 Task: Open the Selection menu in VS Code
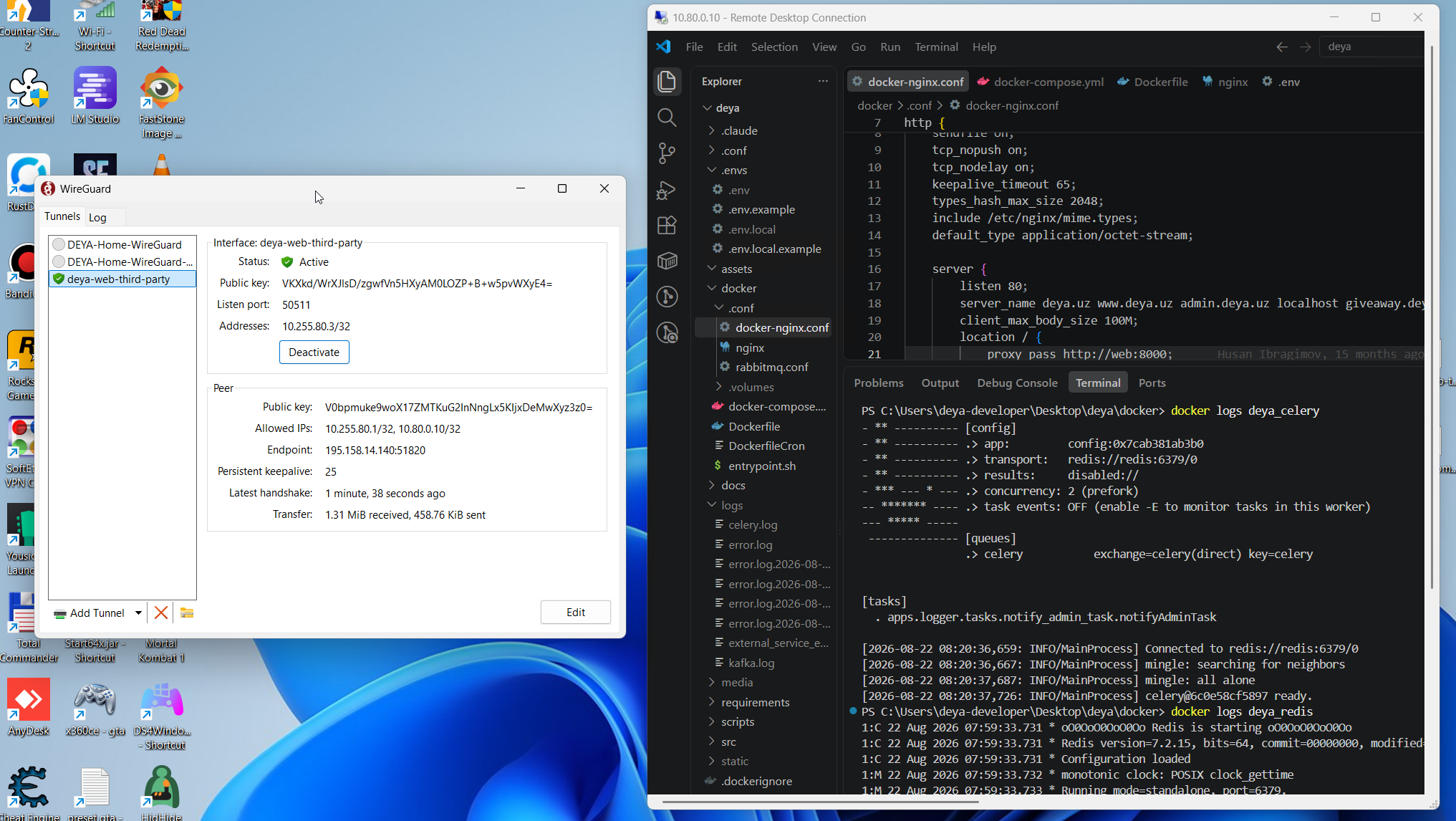[774, 47]
